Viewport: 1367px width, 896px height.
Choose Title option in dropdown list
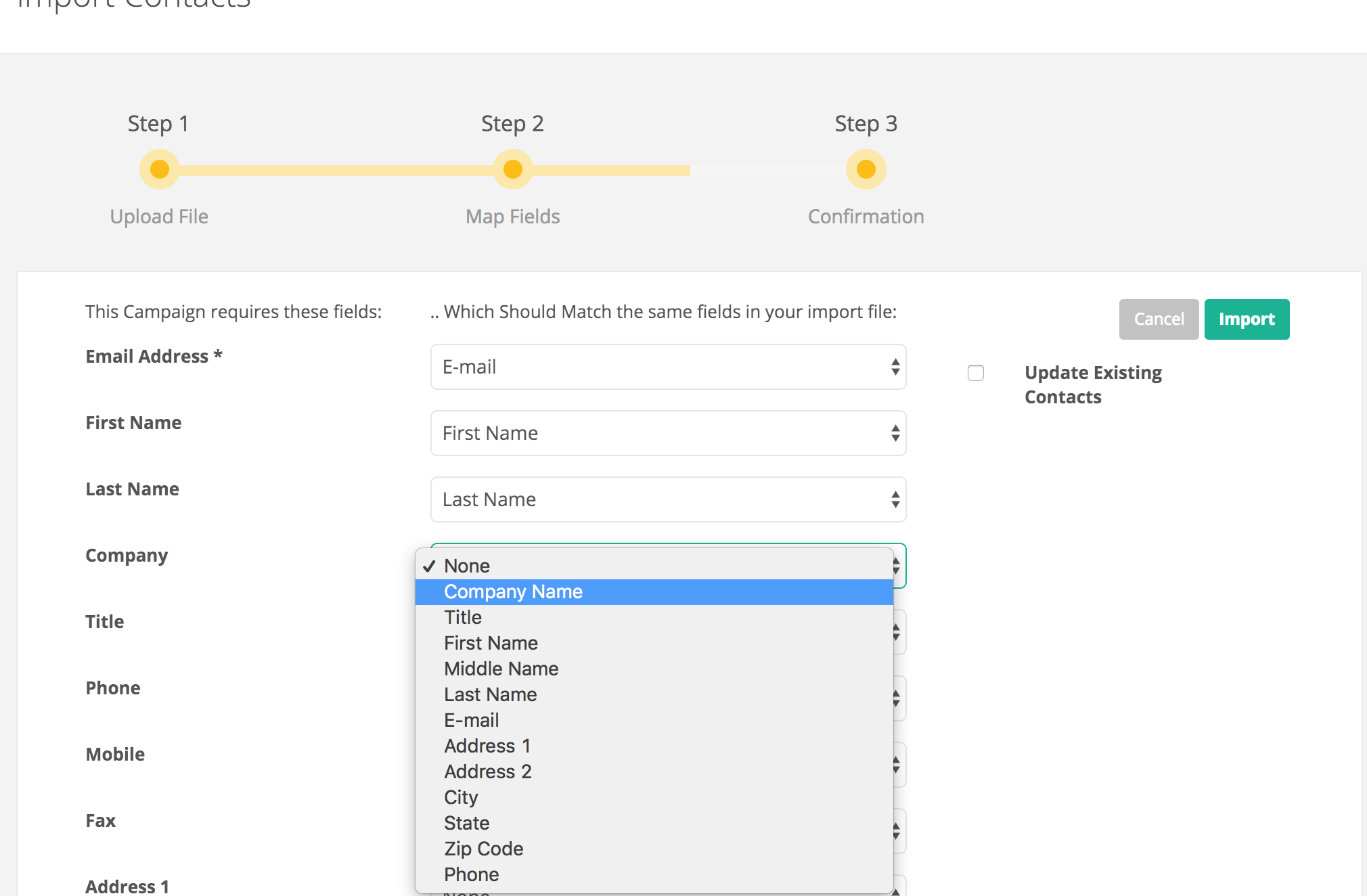pyautogui.click(x=463, y=617)
